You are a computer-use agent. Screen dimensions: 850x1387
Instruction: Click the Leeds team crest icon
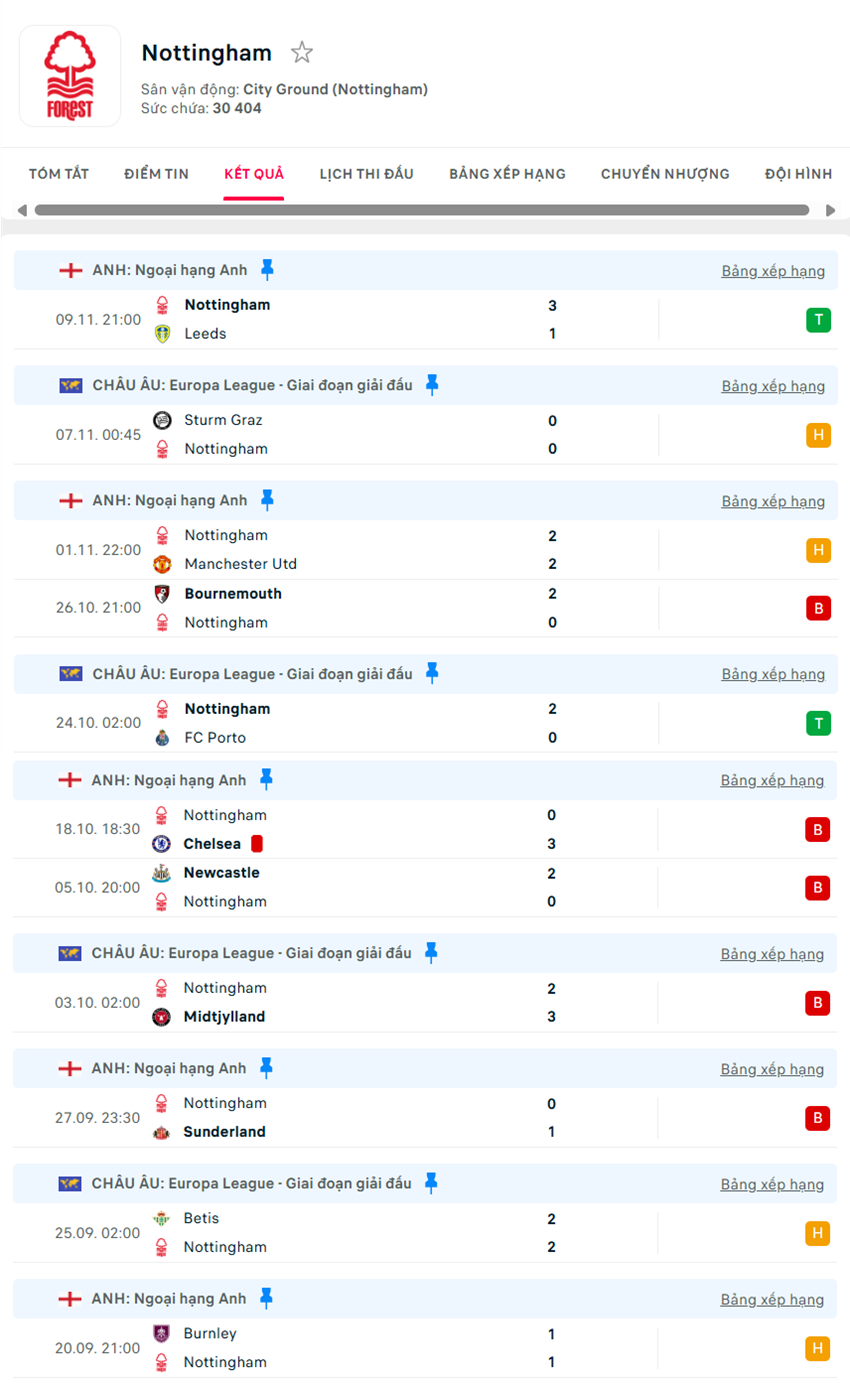click(162, 334)
